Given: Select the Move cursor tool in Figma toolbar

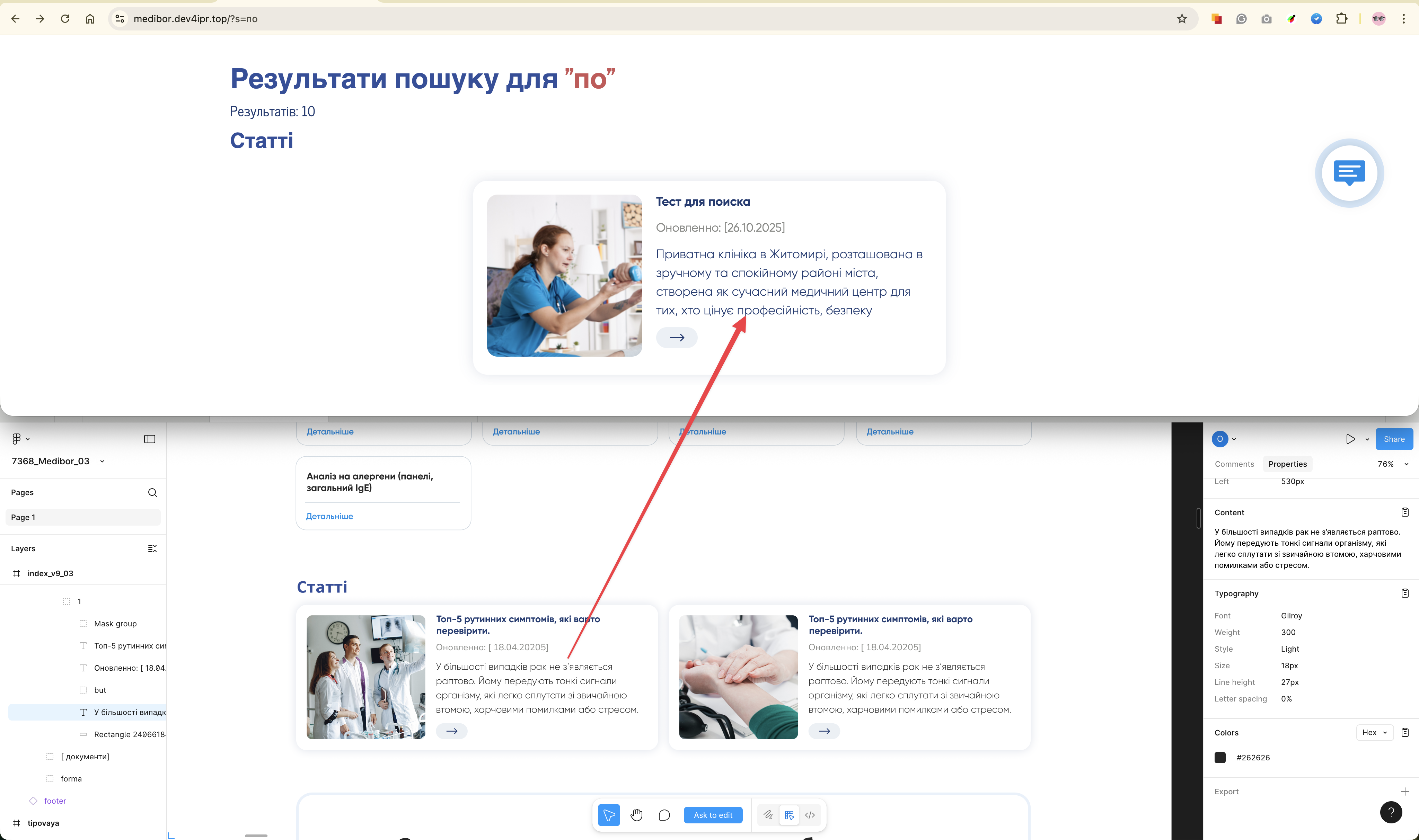Looking at the screenshot, I should (609, 815).
